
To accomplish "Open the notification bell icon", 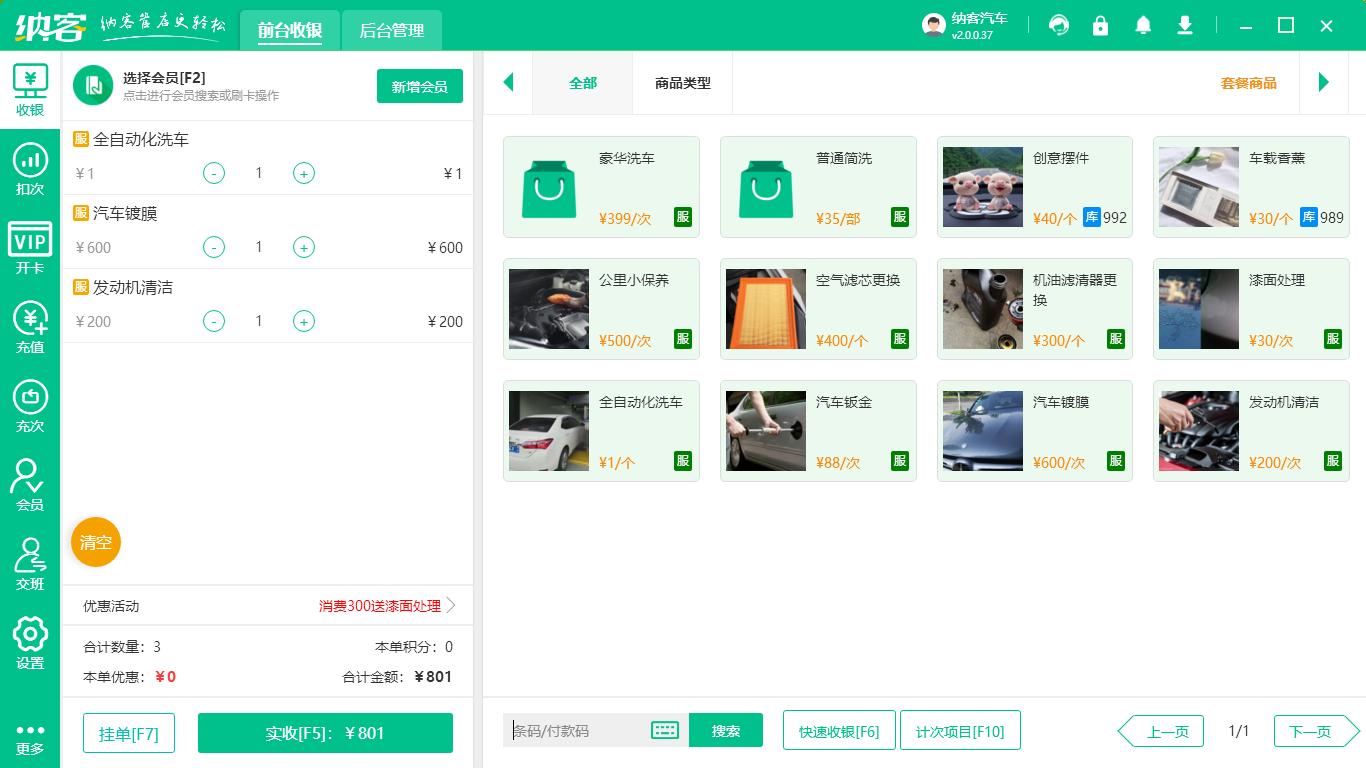I will (x=1142, y=25).
